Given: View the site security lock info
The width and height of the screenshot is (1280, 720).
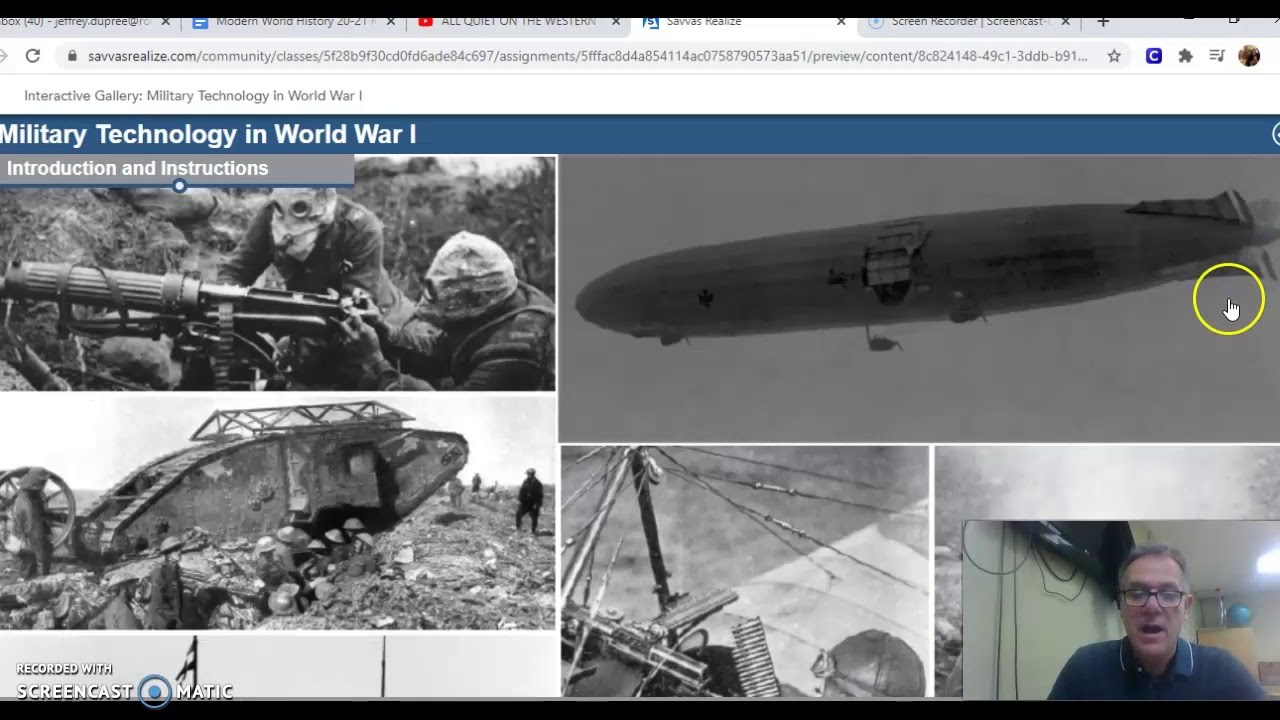Looking at the screenshot, I should coord(71,56).
